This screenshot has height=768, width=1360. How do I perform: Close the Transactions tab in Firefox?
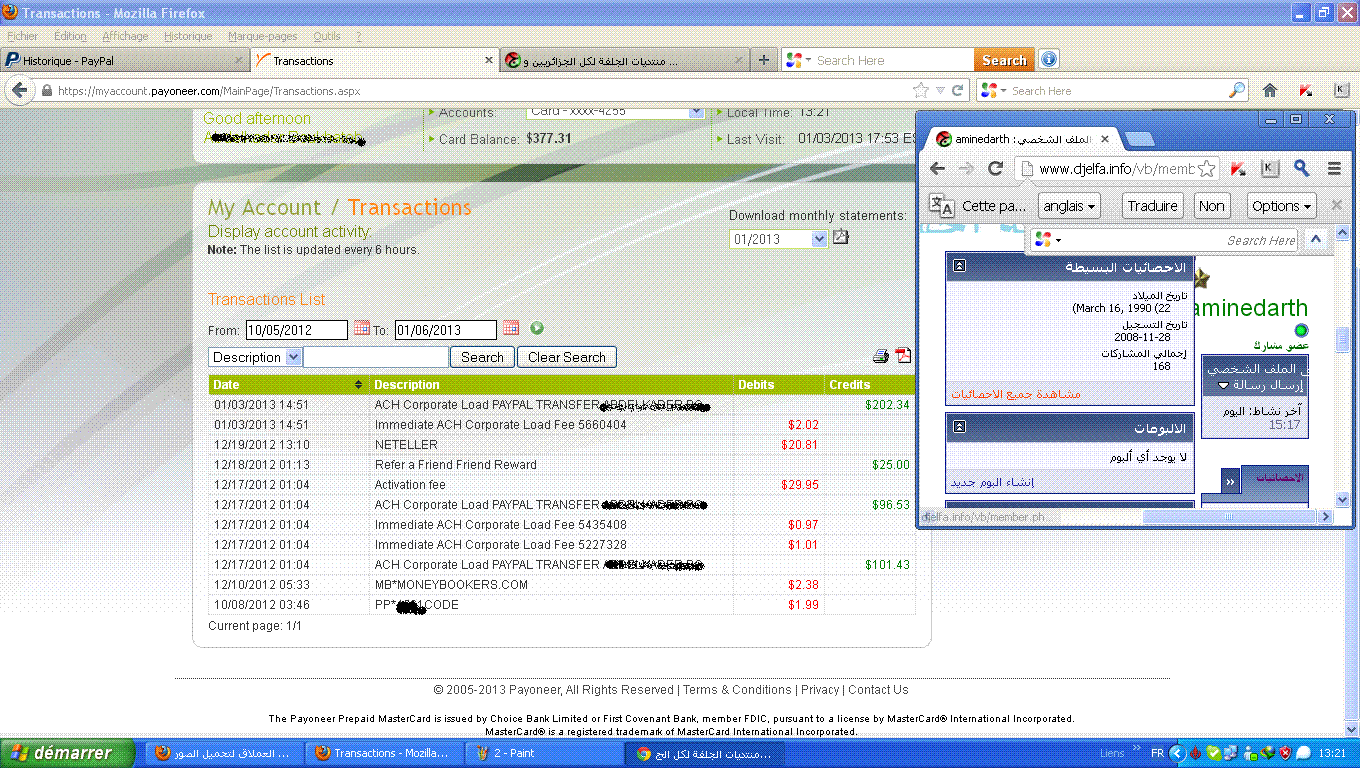[489, 60]
